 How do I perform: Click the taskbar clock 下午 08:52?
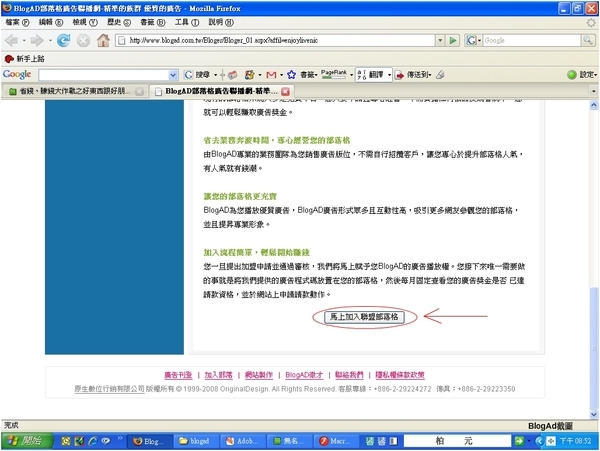coord(576,441)
